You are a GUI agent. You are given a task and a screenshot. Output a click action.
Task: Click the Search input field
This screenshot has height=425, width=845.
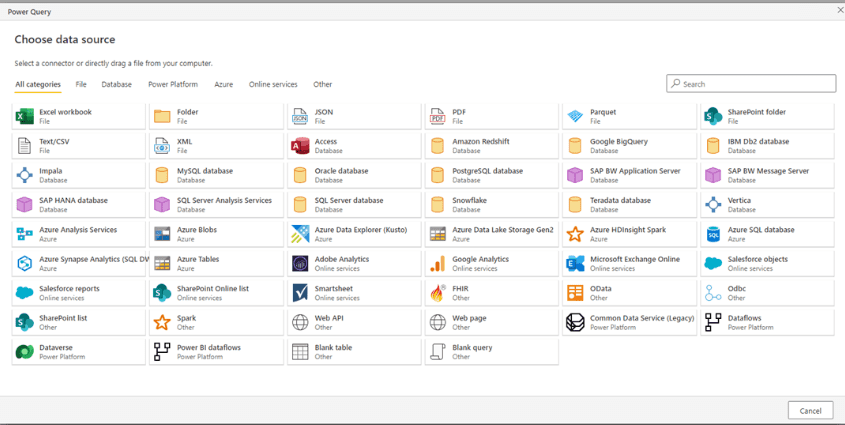pos(751,84)
